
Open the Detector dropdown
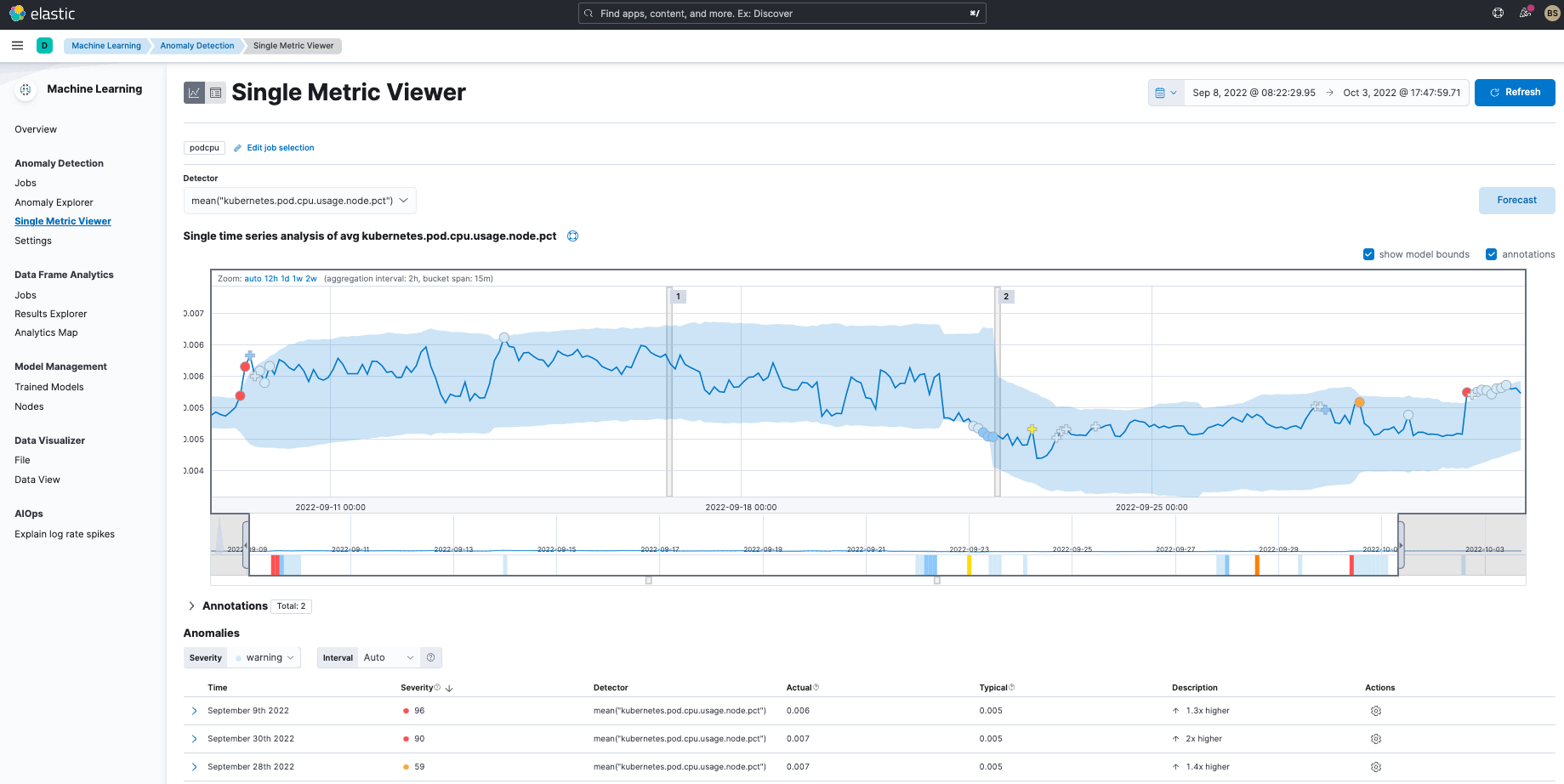299,201
